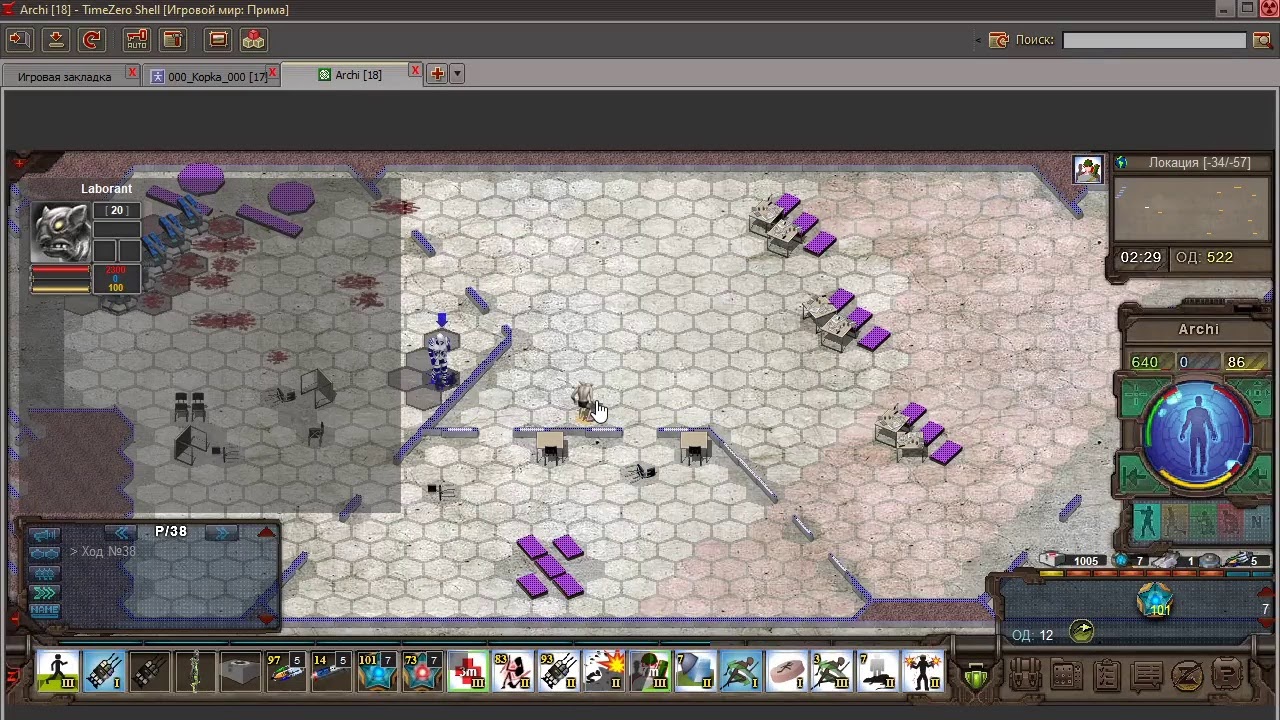Close the Archi [18] tab
This screenshot has width=1280, height=720.
point(415,71)
